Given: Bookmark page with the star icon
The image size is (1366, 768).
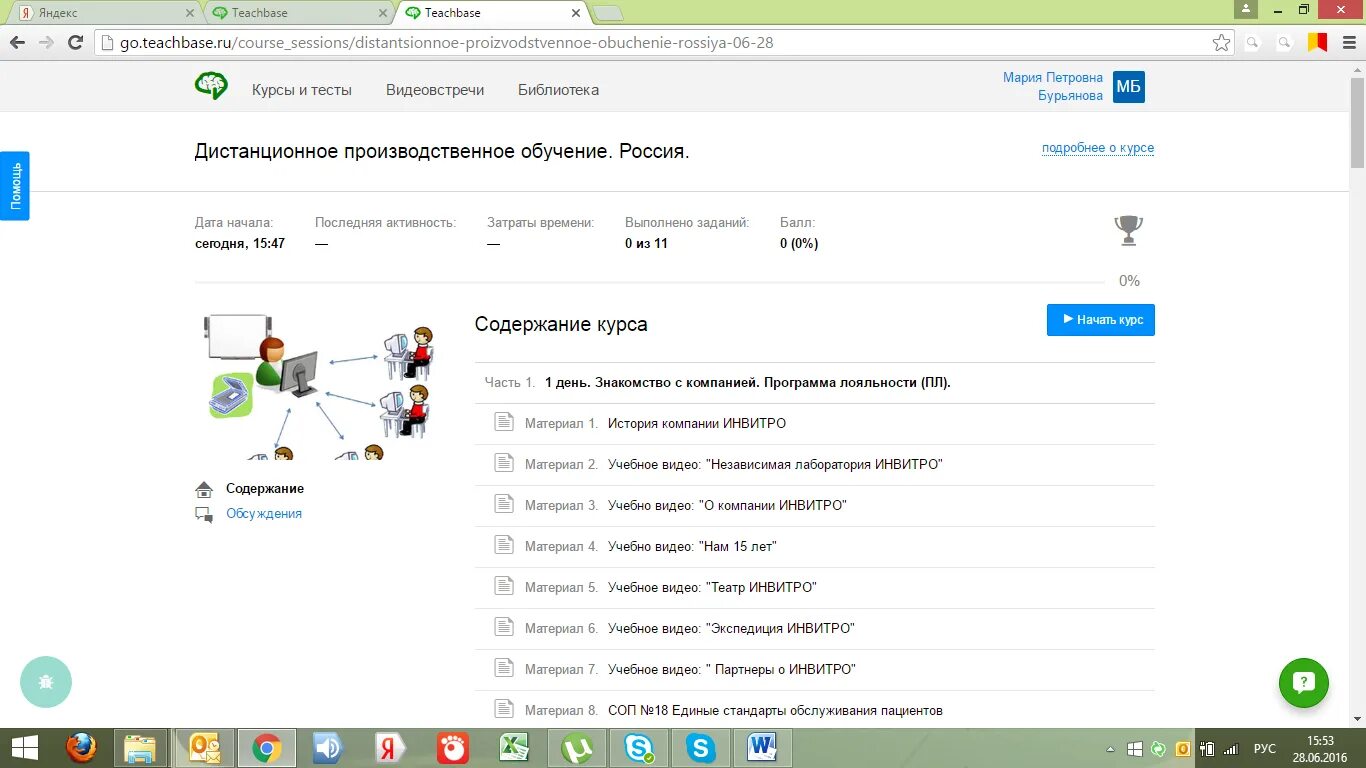Looking at the screenshot, I should tap(1221, 43).
